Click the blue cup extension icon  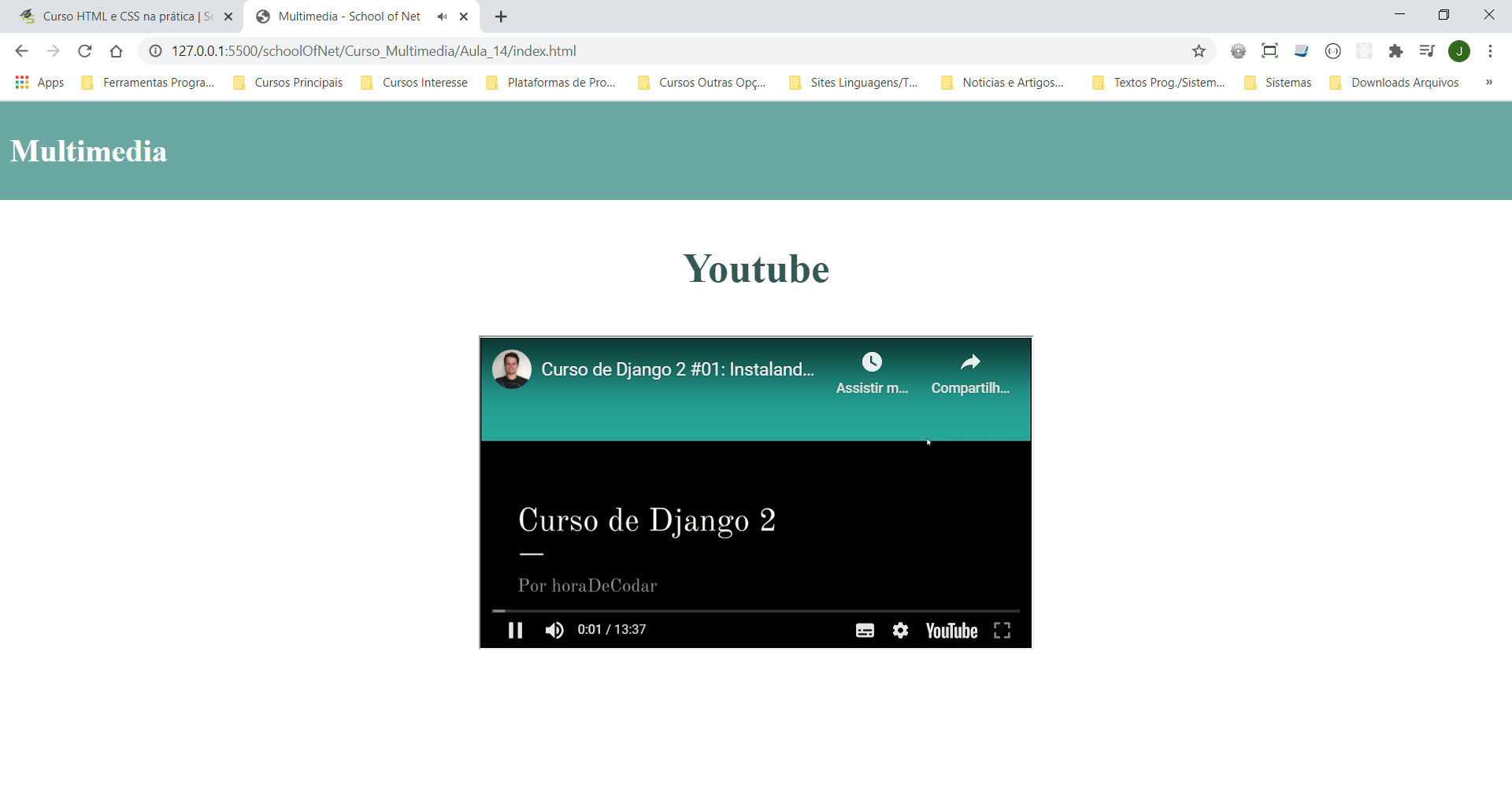point(1301,51)
